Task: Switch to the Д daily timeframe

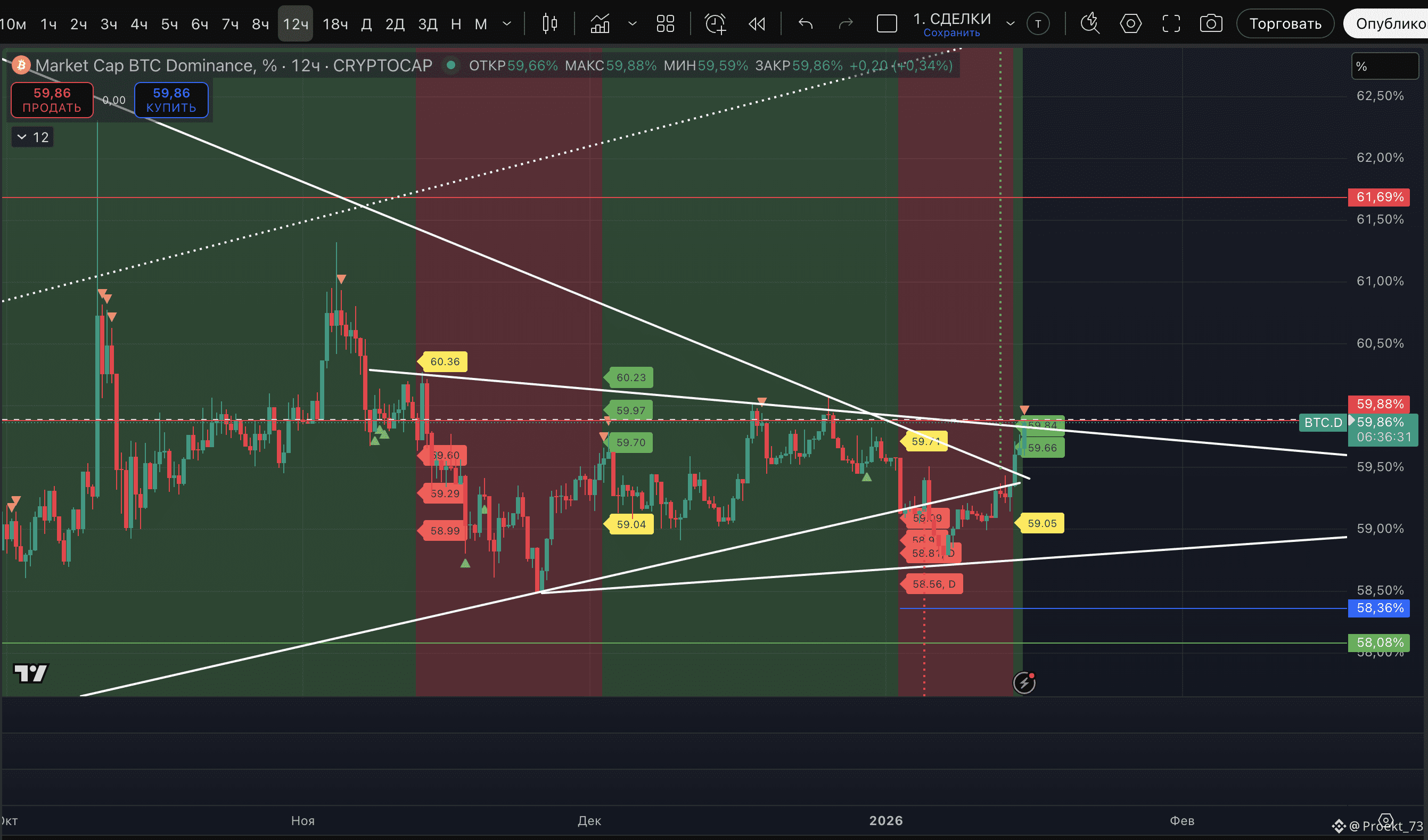Action: (367, 24)
